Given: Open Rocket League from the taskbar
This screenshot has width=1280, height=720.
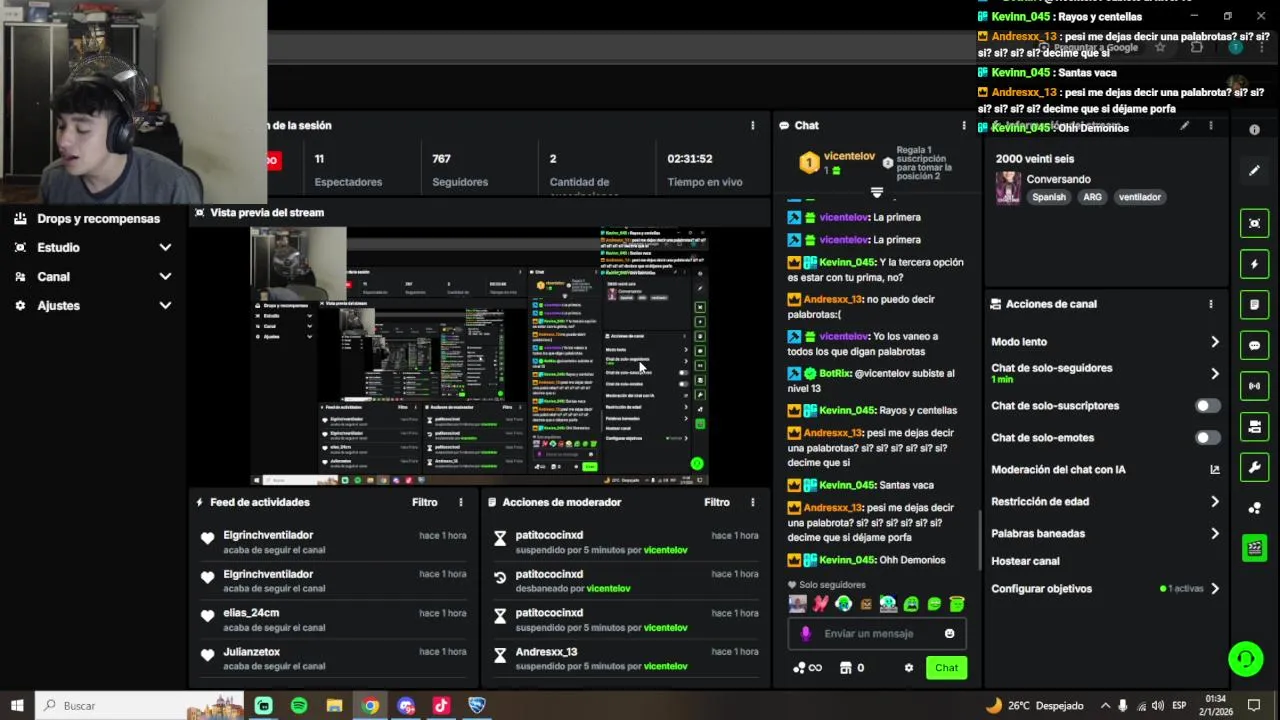Looking at the screenshot, I should click(x=477, y=706).
